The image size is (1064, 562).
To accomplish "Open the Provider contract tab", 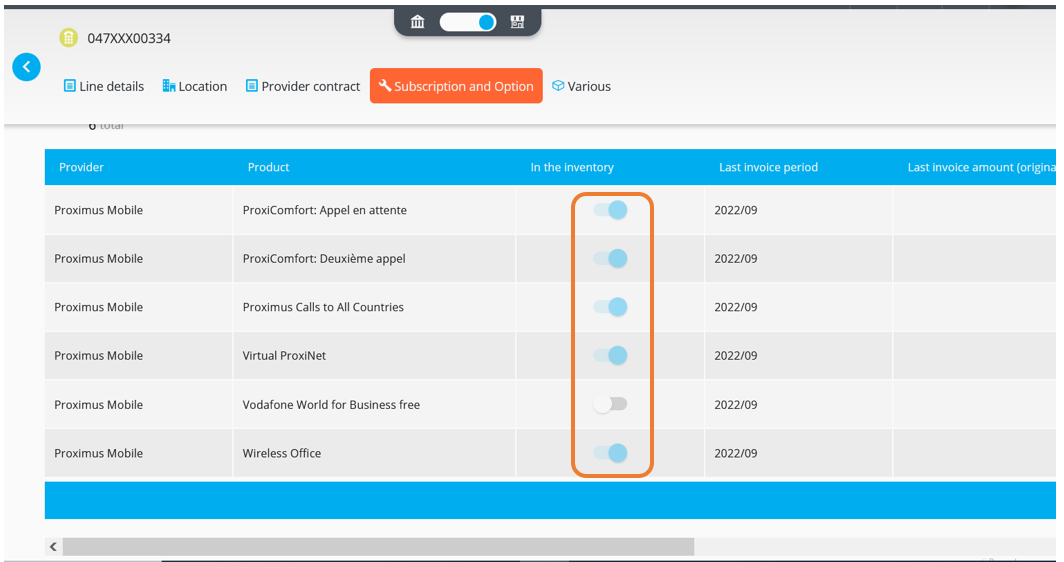I will point(303,86).
